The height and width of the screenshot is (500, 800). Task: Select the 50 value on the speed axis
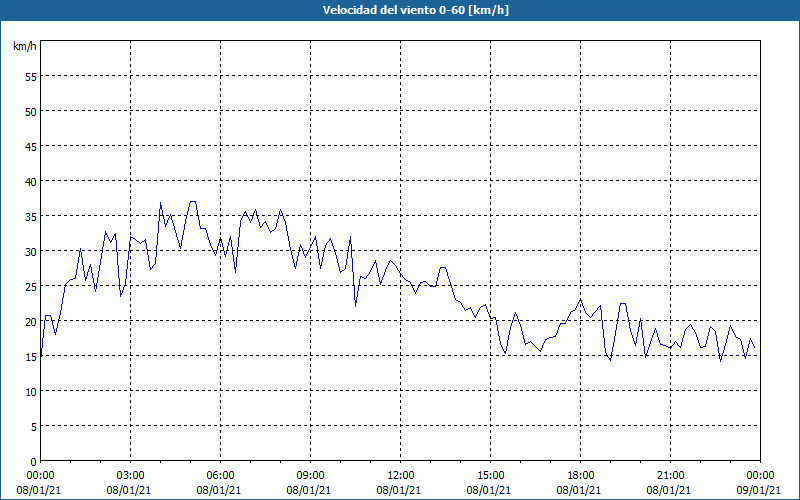point(31,111)
